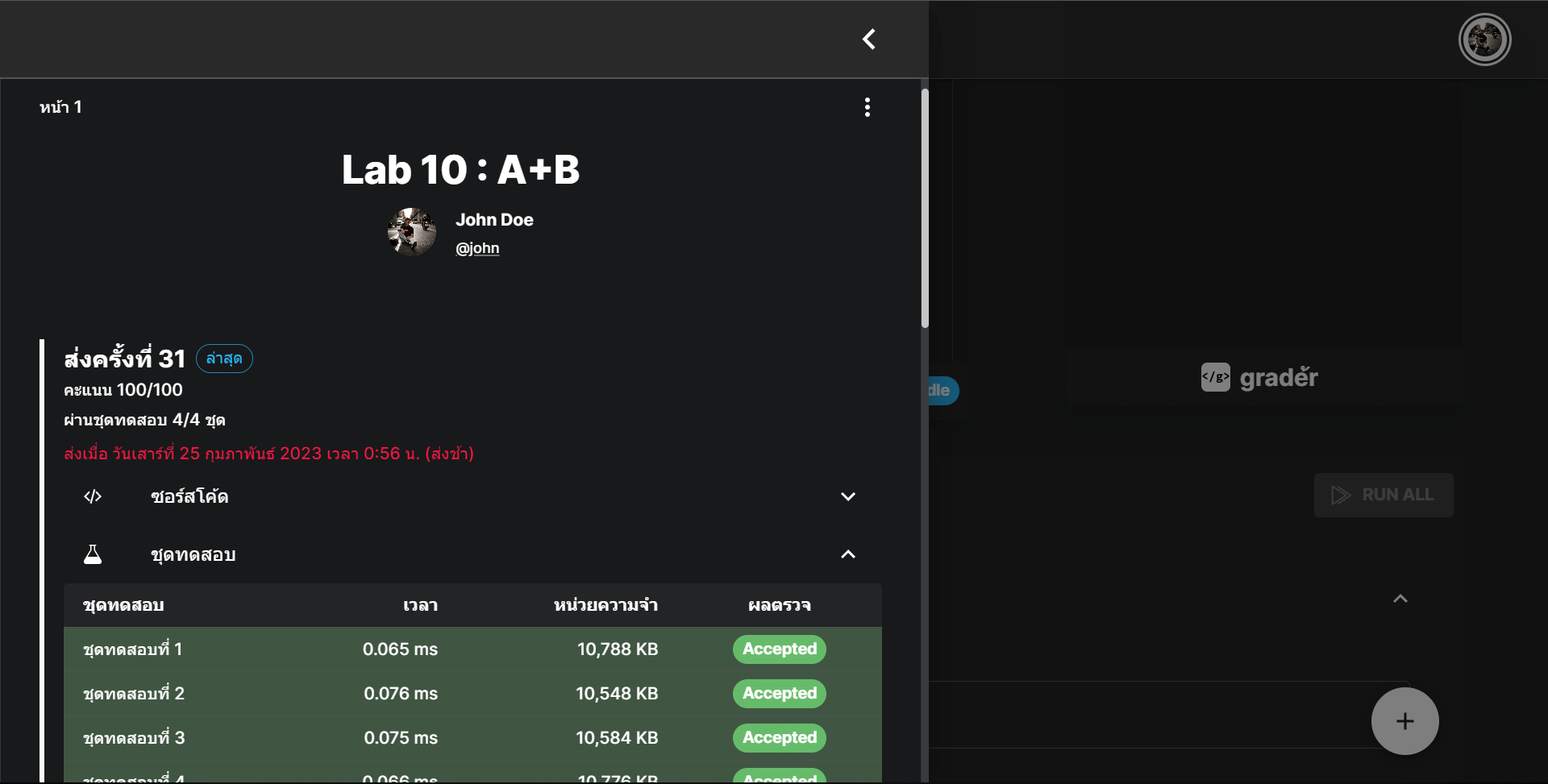The image size is (1548, 784).
Task: Click the up chevron on the right panel
Action: (x=1400, y=598)
